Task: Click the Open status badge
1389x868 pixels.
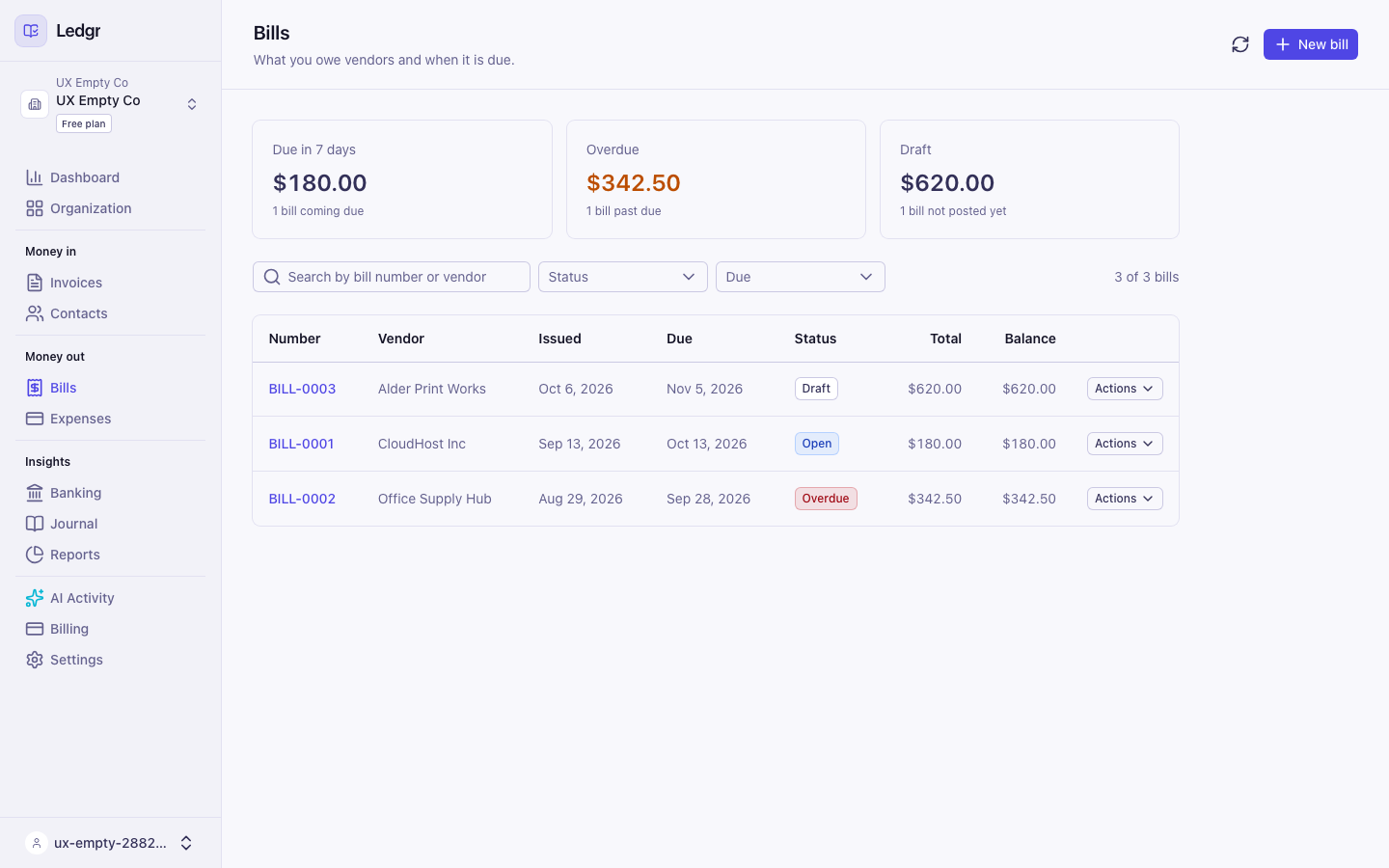Action: [817, 444]
